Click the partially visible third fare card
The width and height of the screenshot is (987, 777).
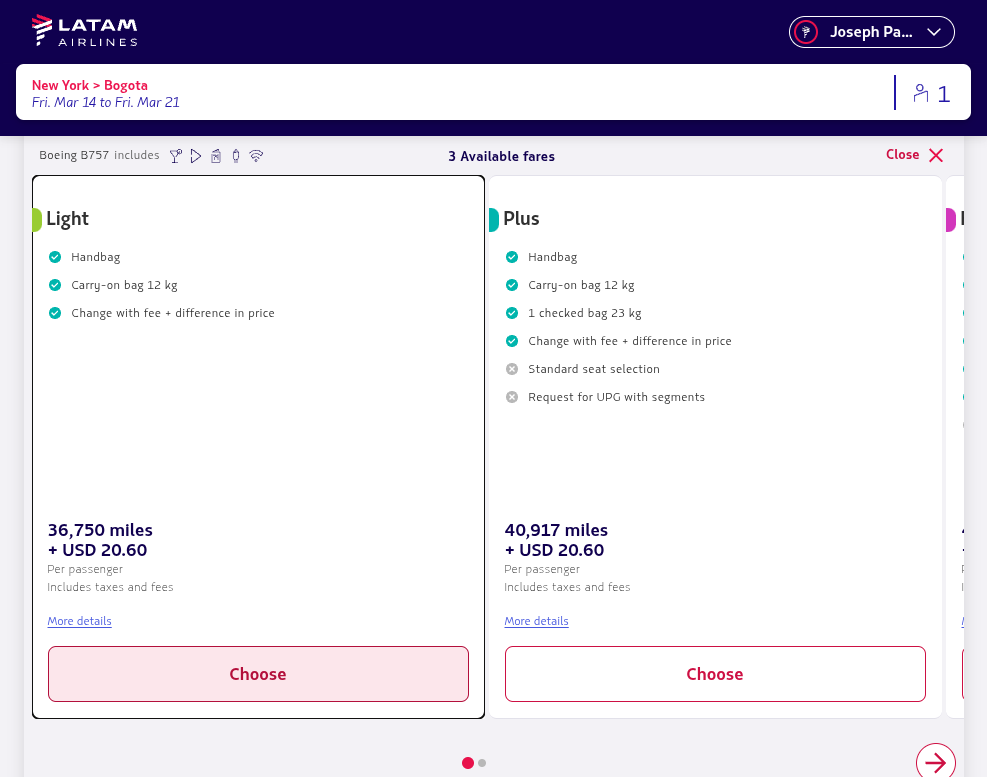[955, 447]
